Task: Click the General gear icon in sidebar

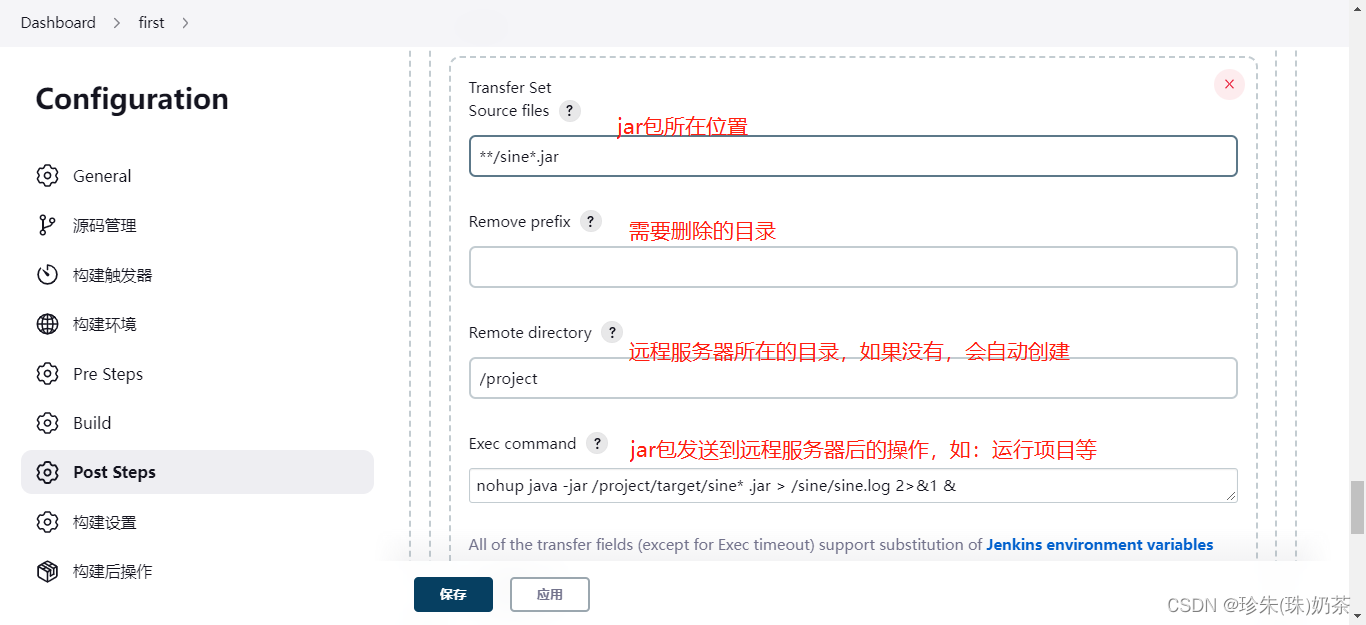Action: (47, 176)
